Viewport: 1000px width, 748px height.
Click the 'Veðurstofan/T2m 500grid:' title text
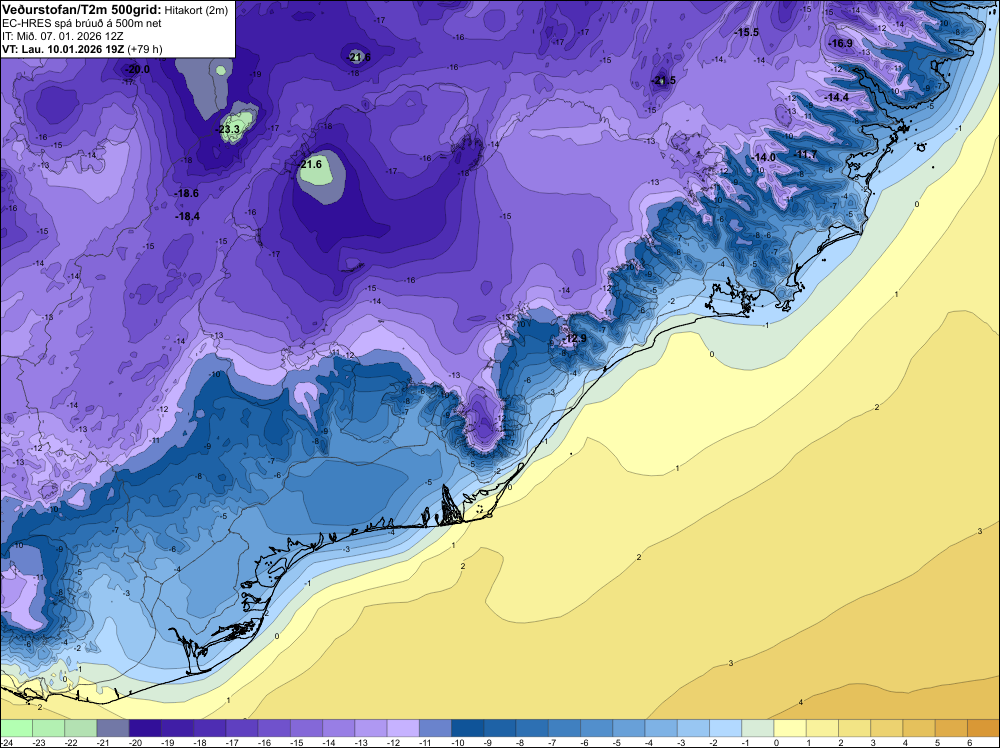[81, 10]
